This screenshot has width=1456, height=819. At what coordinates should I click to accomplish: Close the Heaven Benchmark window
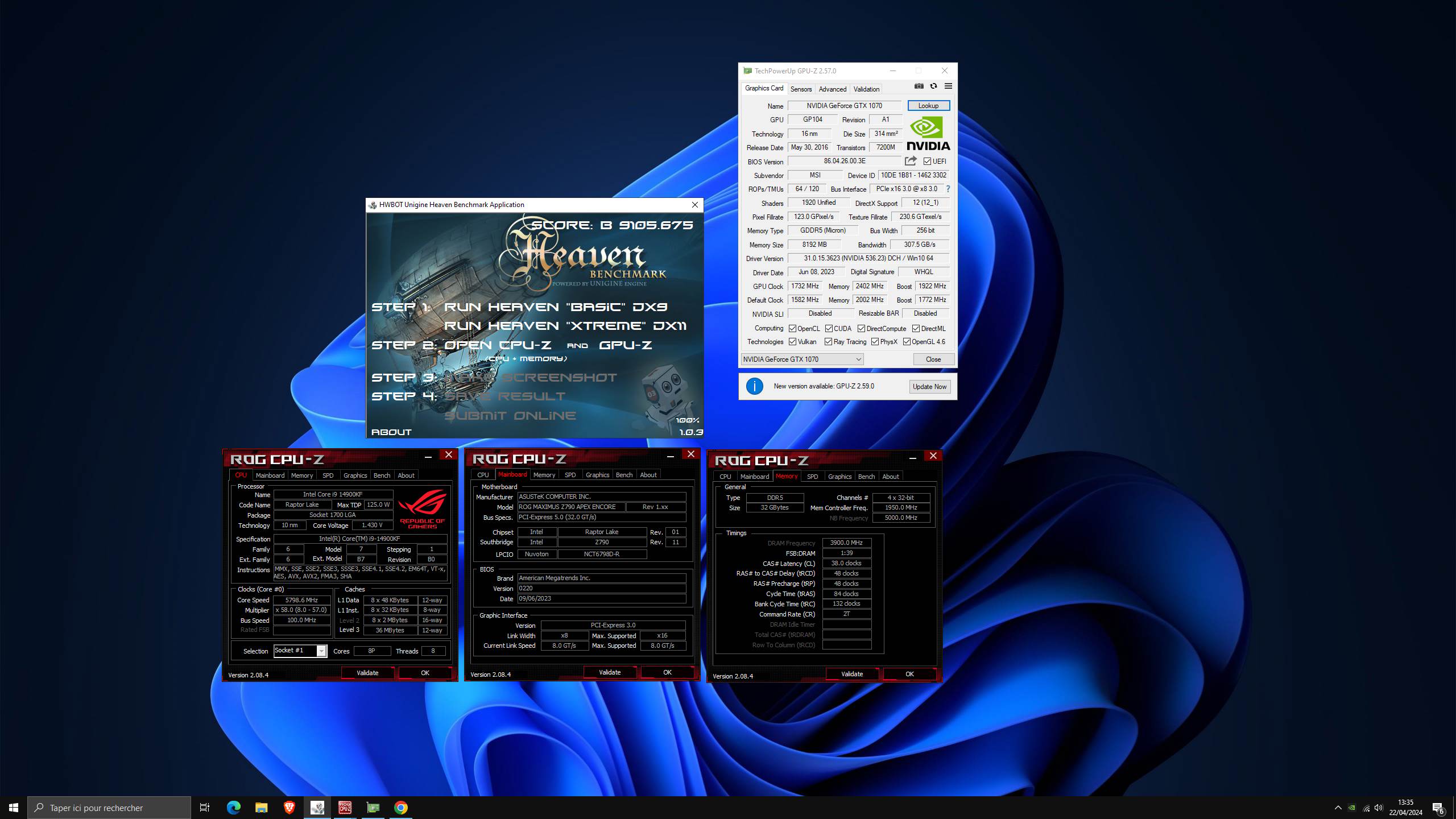[694, 205]
